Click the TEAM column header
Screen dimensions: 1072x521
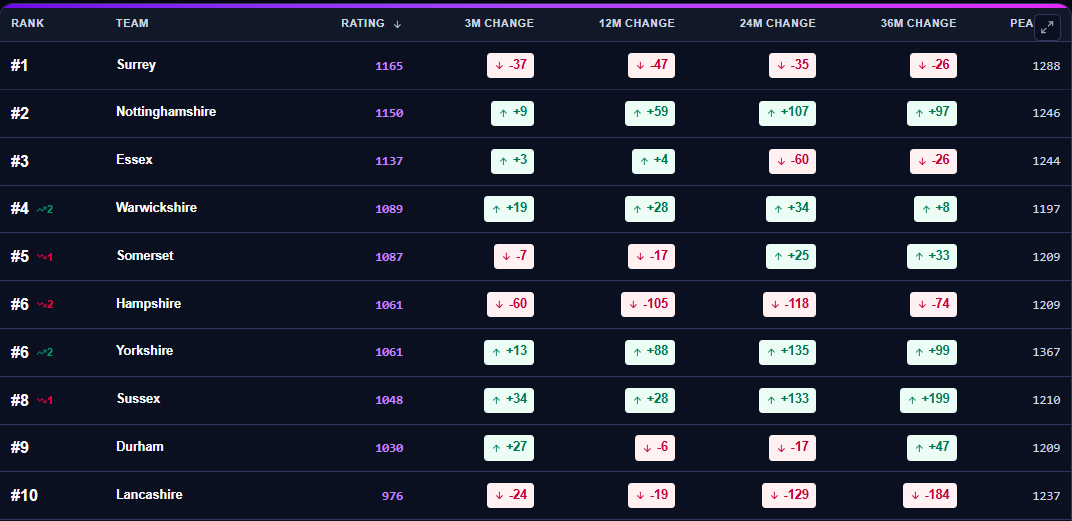[132, 23]
